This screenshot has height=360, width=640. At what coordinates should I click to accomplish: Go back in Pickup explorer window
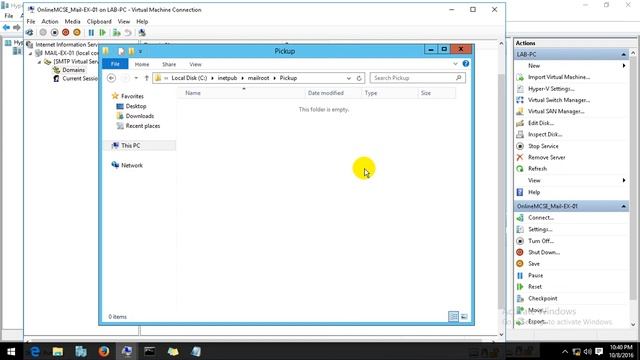click(111, 78)
